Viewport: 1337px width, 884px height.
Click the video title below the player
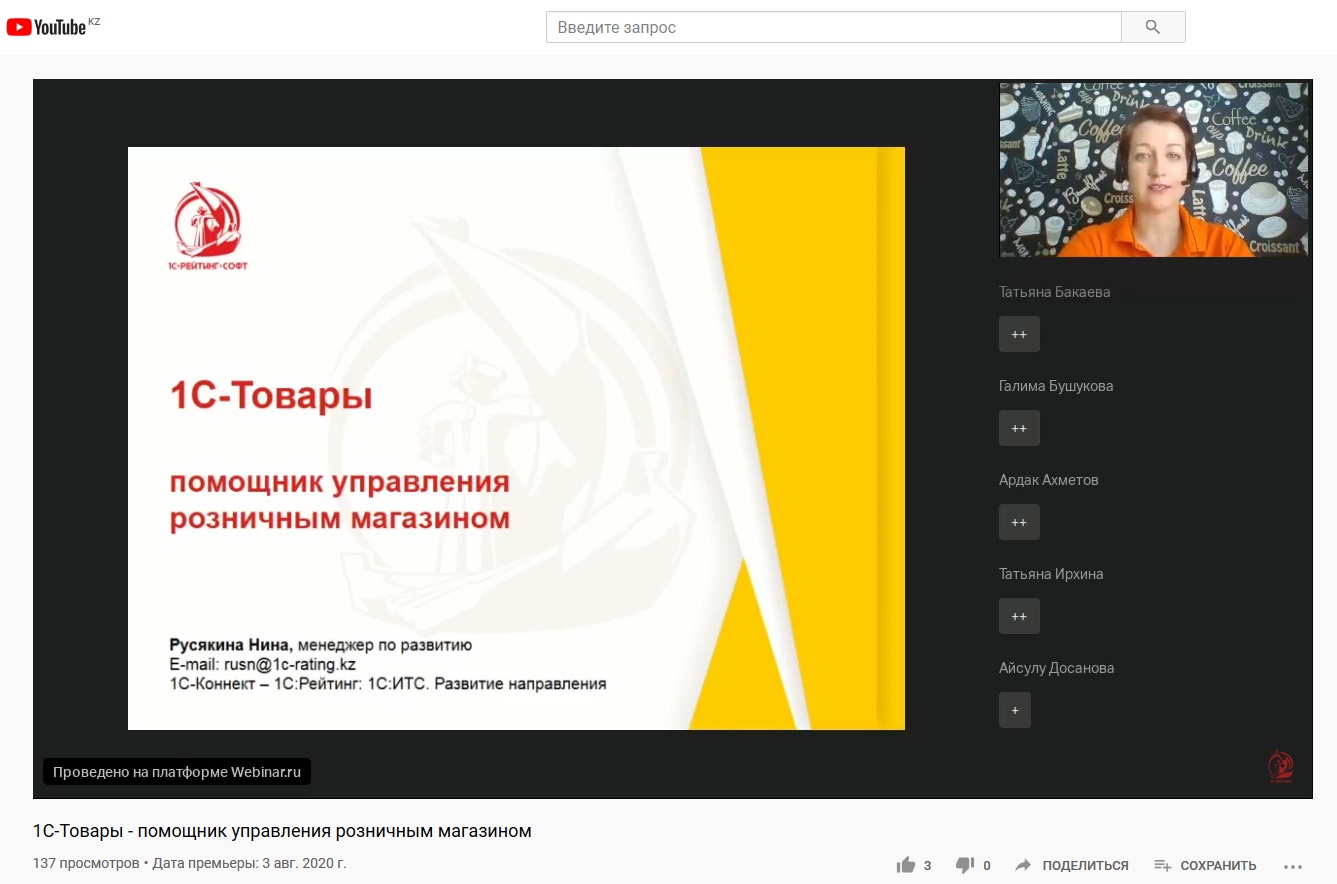point(282,831)
